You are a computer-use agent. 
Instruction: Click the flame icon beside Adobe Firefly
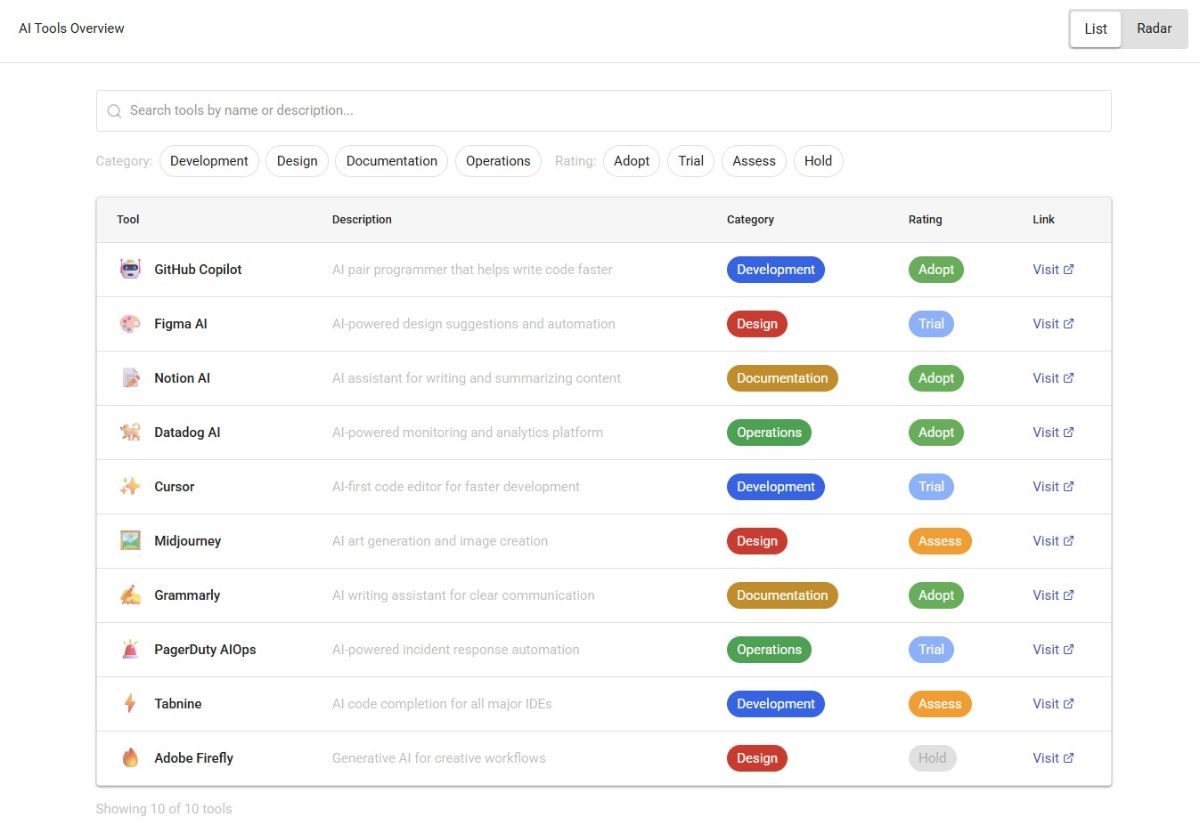coord(131,757)
